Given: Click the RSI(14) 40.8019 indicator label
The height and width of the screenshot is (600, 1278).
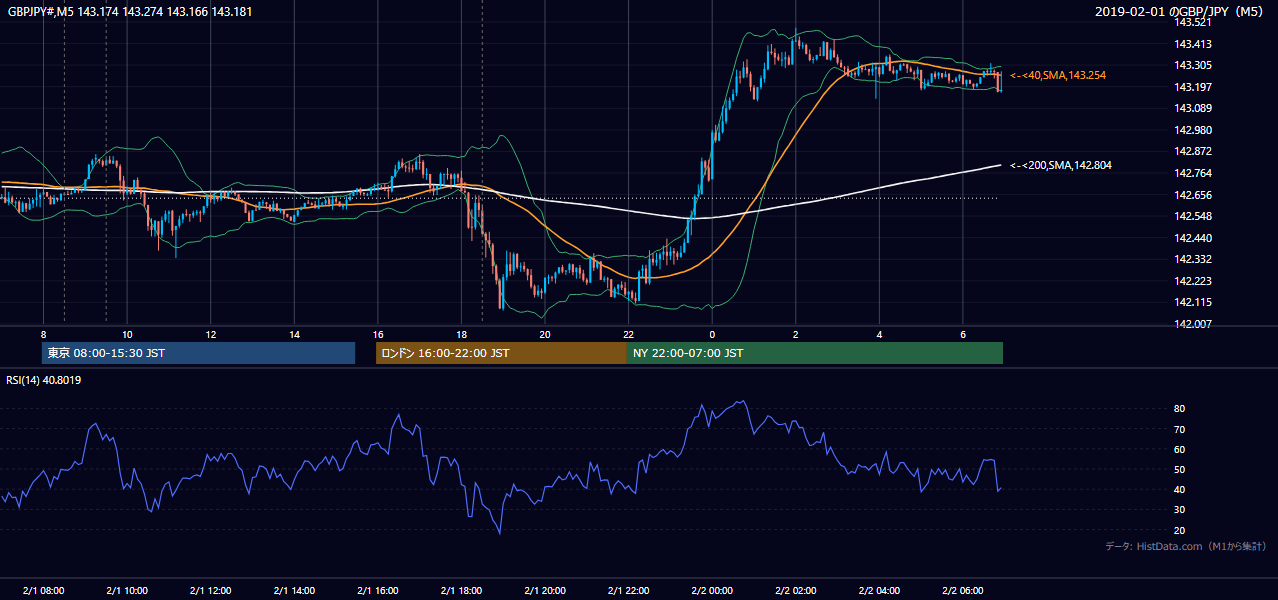Looking at the screenshot, I should (44, 380).
